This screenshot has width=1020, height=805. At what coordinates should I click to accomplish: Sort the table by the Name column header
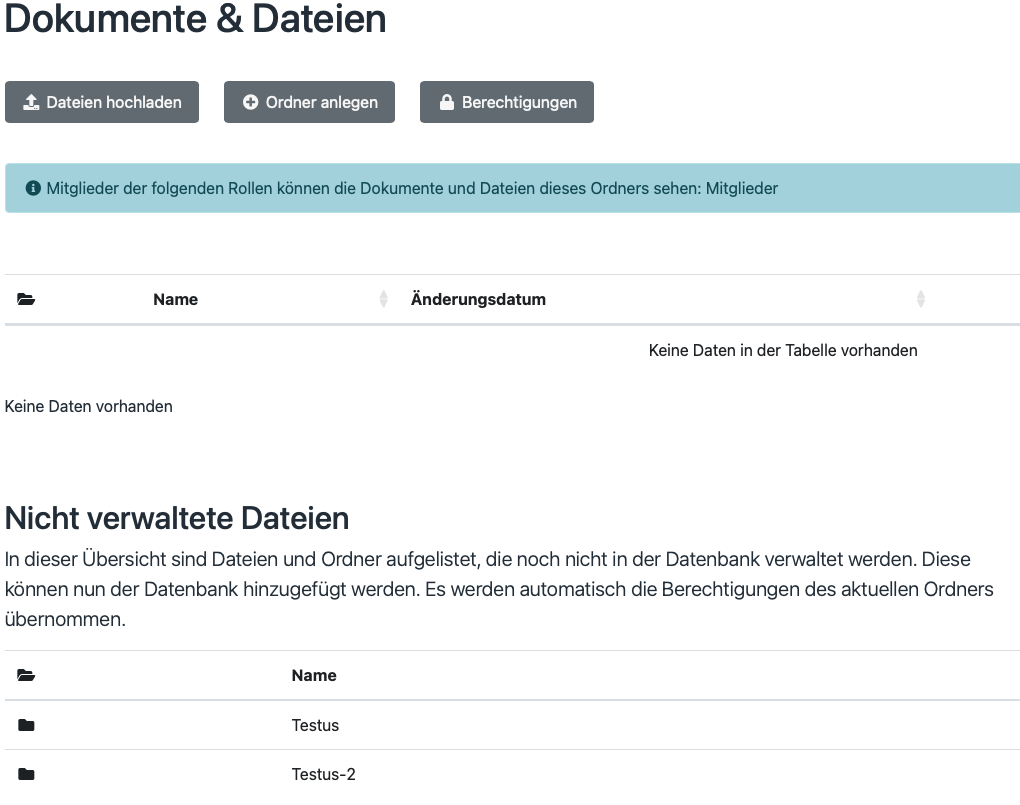tap(175, 299)
